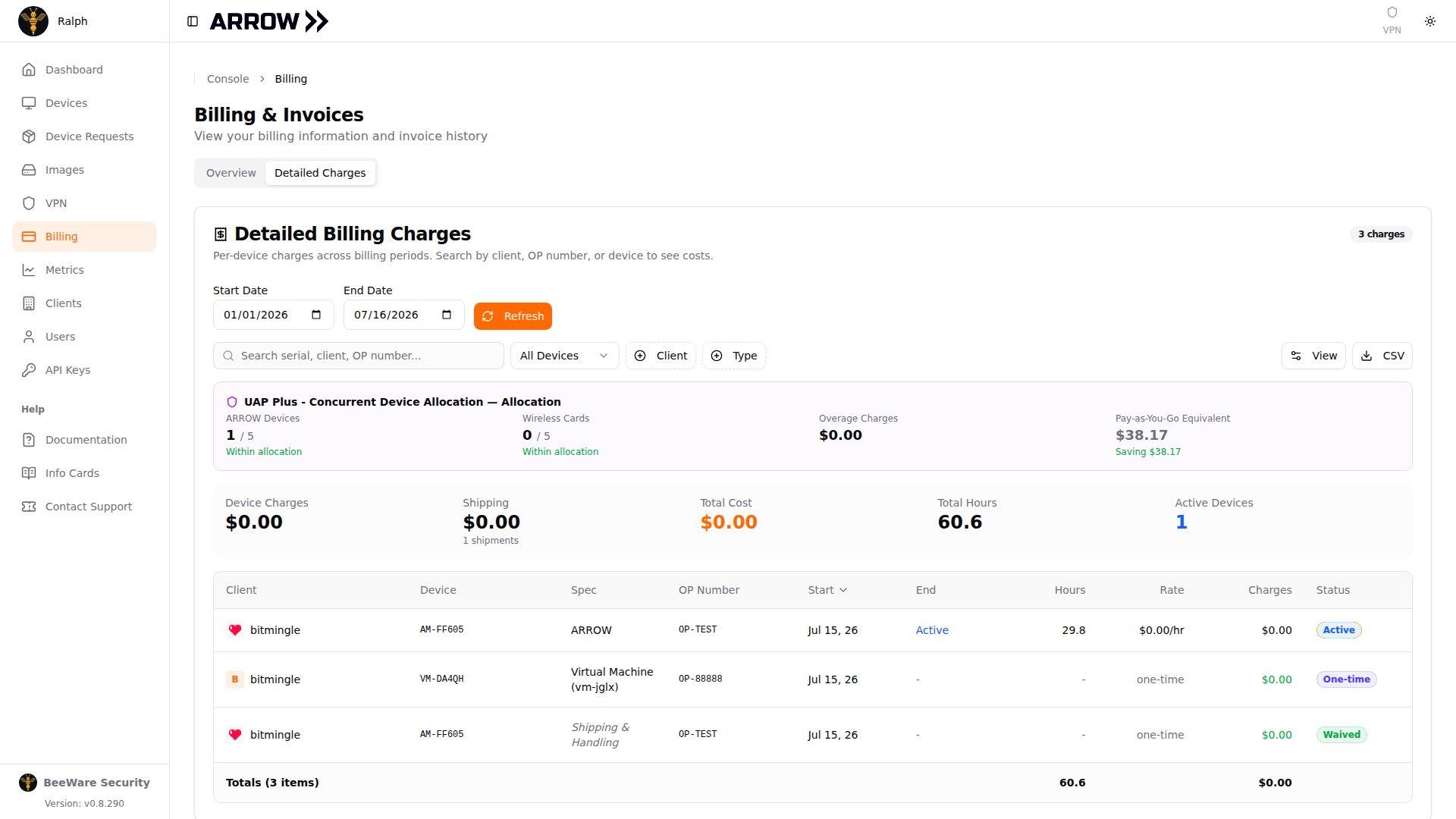Export charges with the CSV button
Image resolution: width=1456 pixels, height=819 pixels.
tap(1382, 356)
